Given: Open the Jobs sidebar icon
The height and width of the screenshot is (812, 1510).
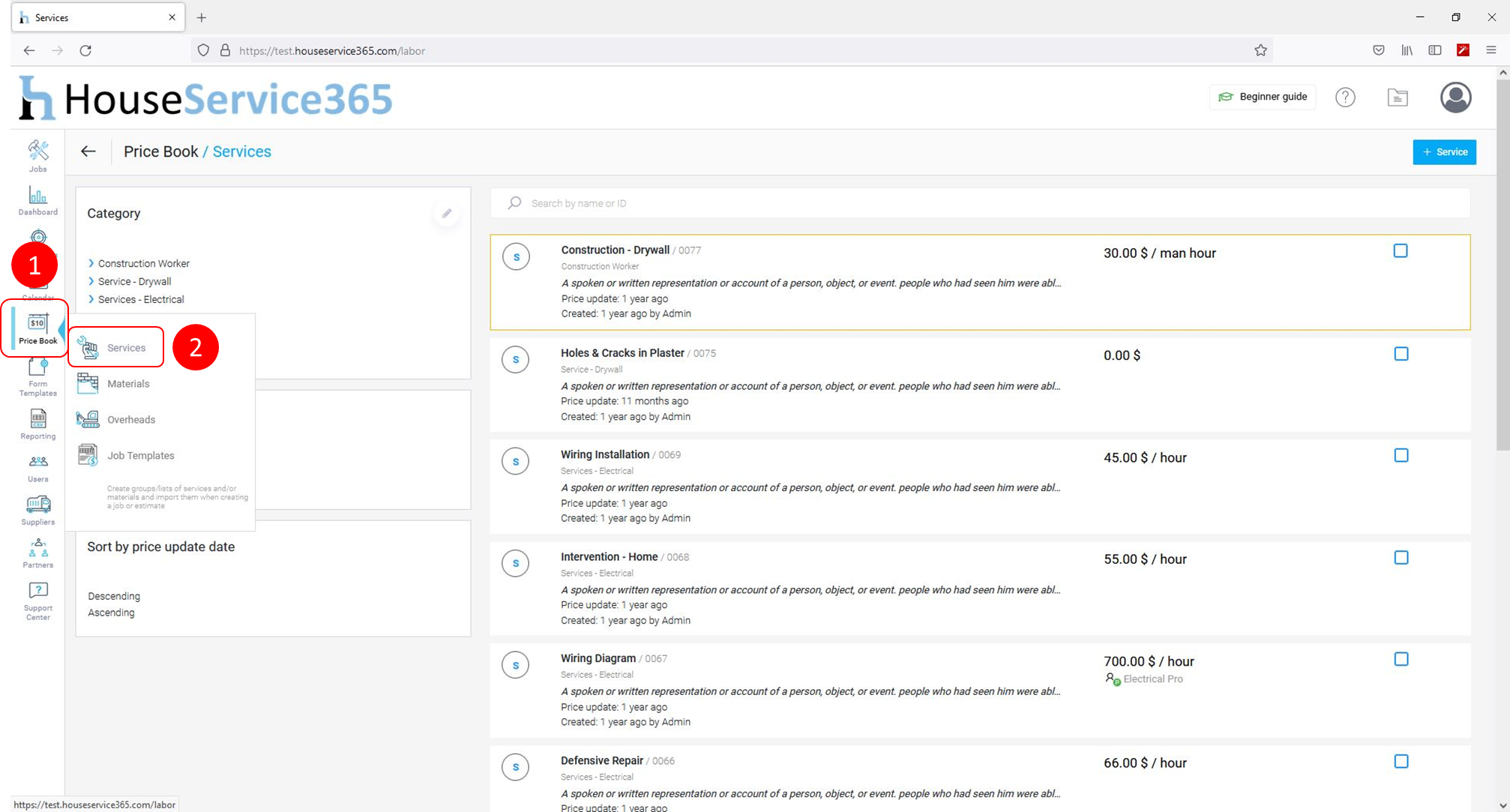Looking at the screenshot, I should click(37, 156).
